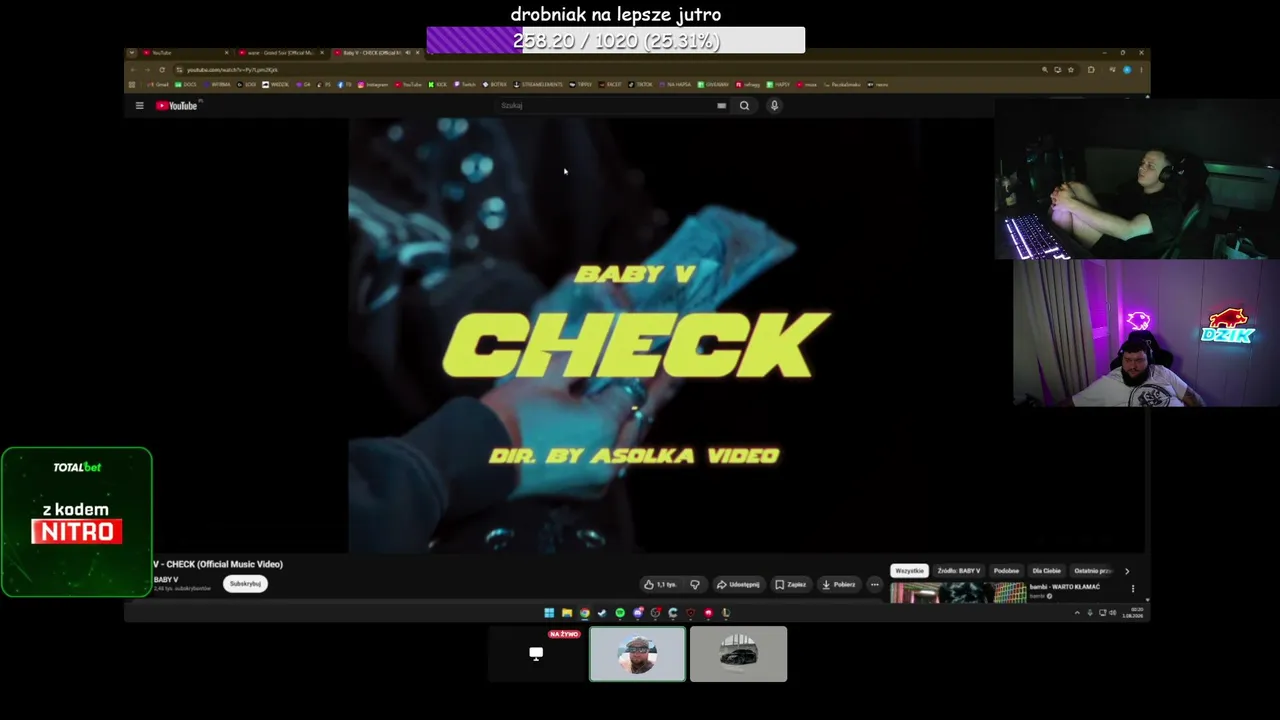Like the video with the thumbs-up button
The image size is (1280, 720).
[x=660, y=584]
